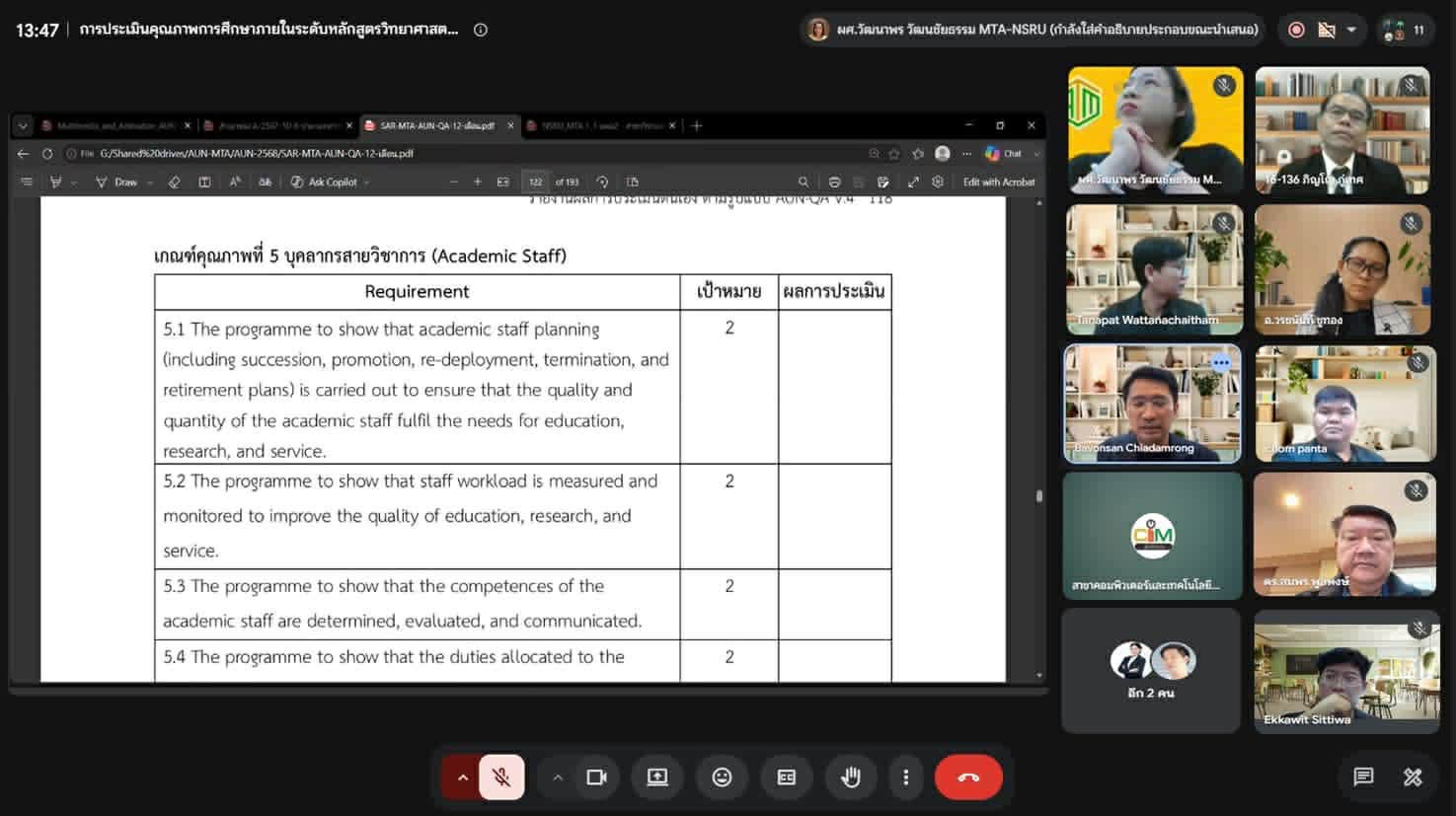1456x816 pixels.
Task: Show the participants list with 11 people
Action: tap(1406, 31)
